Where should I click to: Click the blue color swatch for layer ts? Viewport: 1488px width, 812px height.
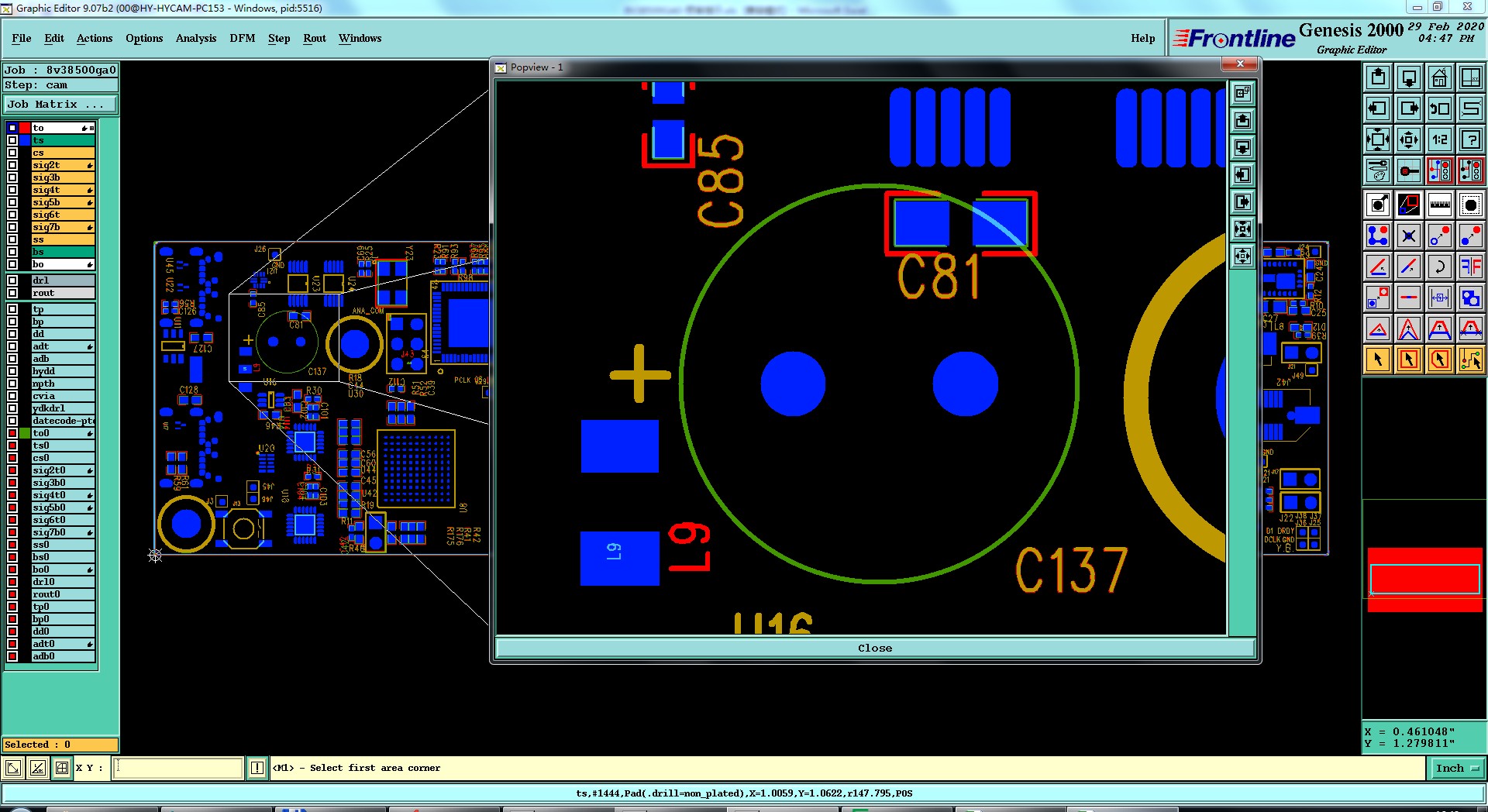[x=25, y=140]
